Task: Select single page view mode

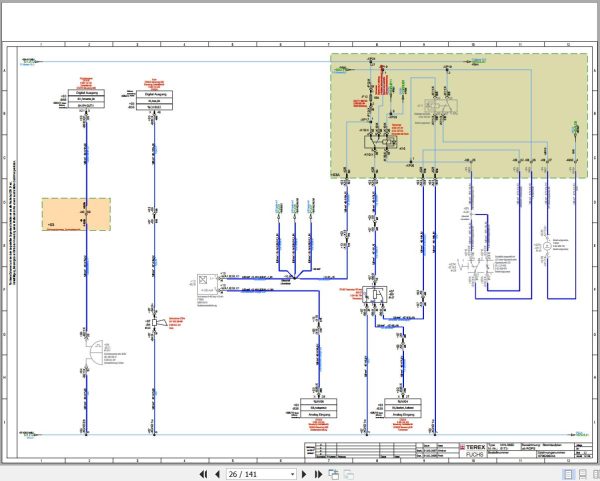Action: coord(568,474)
